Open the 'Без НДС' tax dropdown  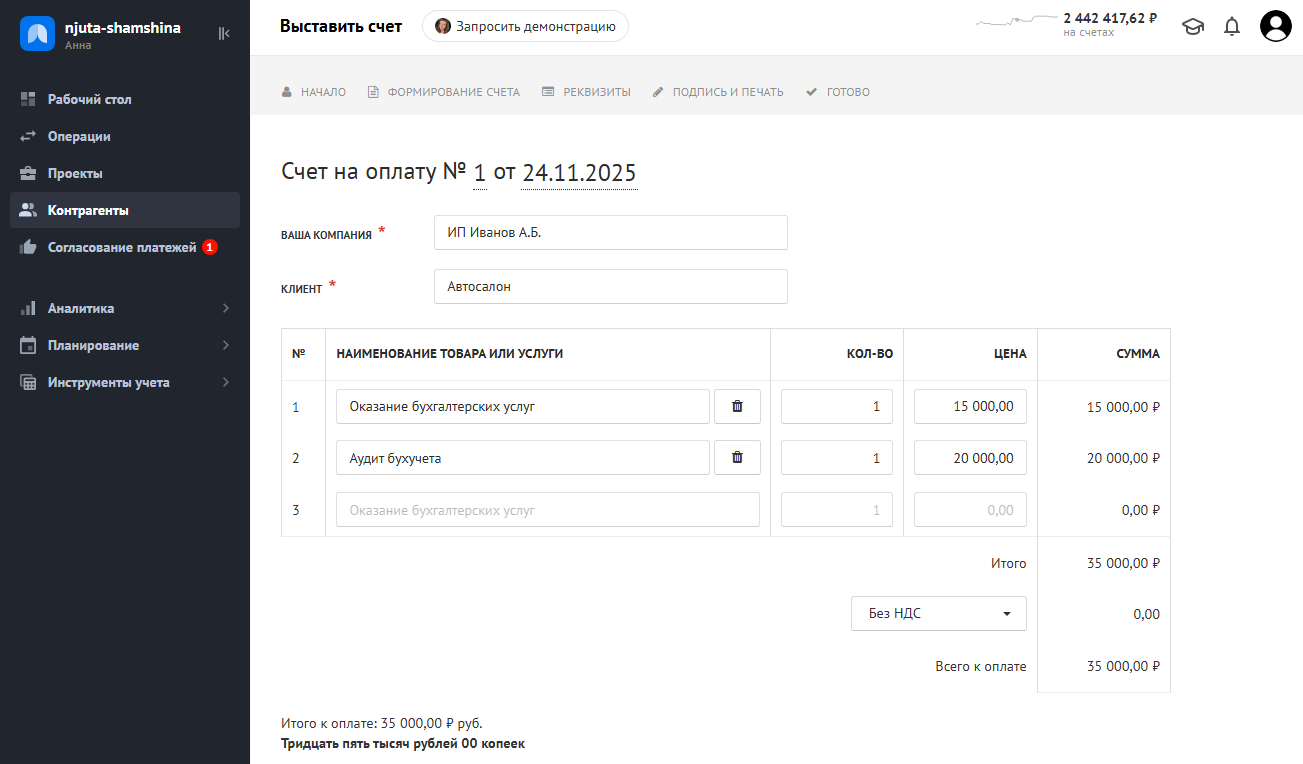938,614
